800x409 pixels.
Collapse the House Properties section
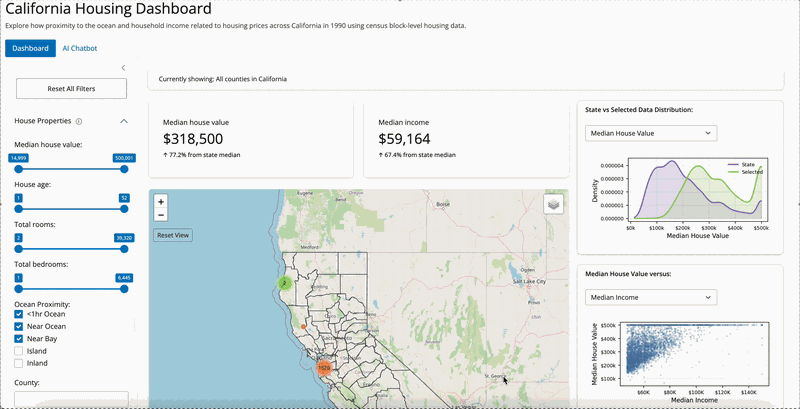pos(123,121)
